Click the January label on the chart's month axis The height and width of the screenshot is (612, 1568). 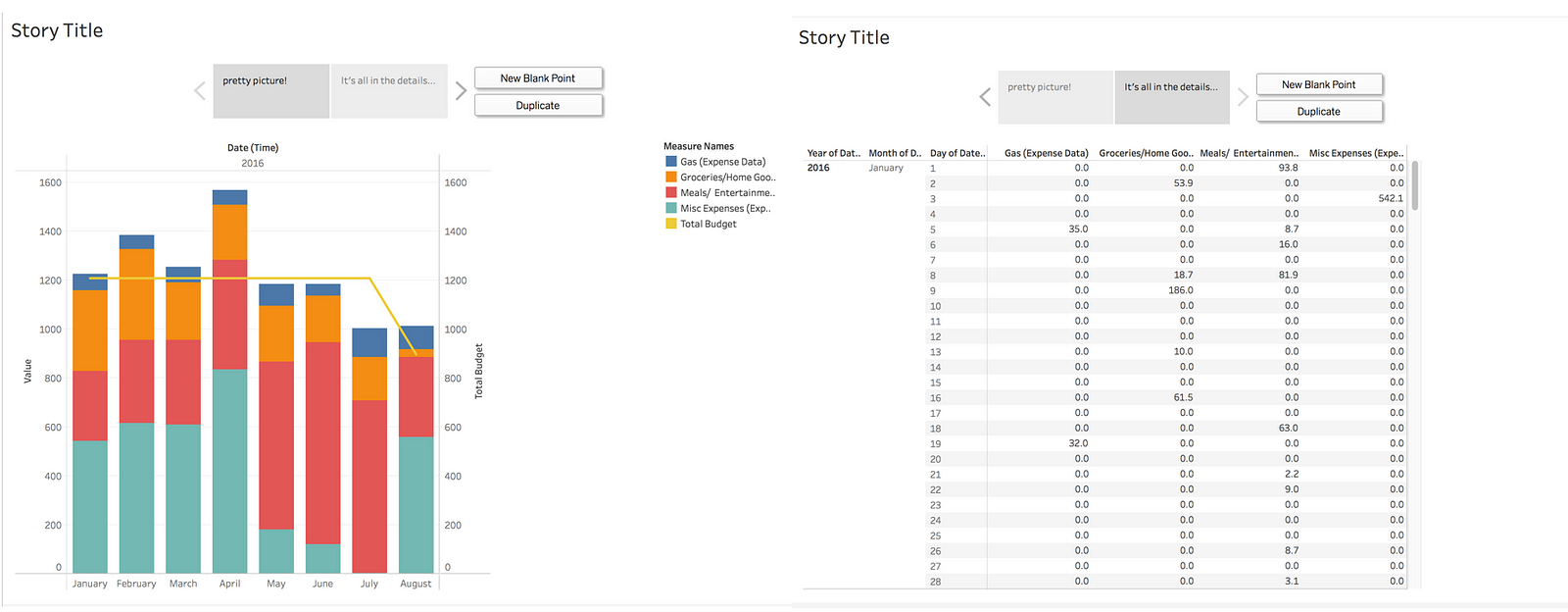point(89,584)
